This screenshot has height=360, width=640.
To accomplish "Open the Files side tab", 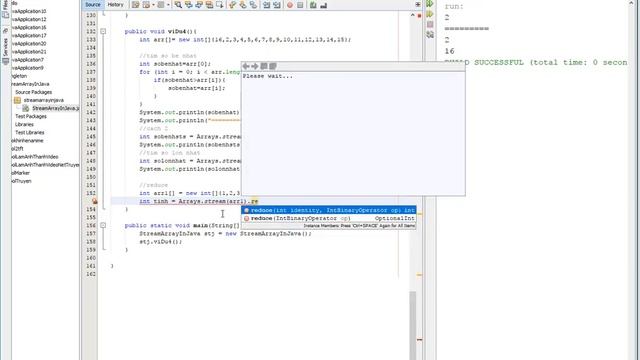I will (x=5, y=9).
